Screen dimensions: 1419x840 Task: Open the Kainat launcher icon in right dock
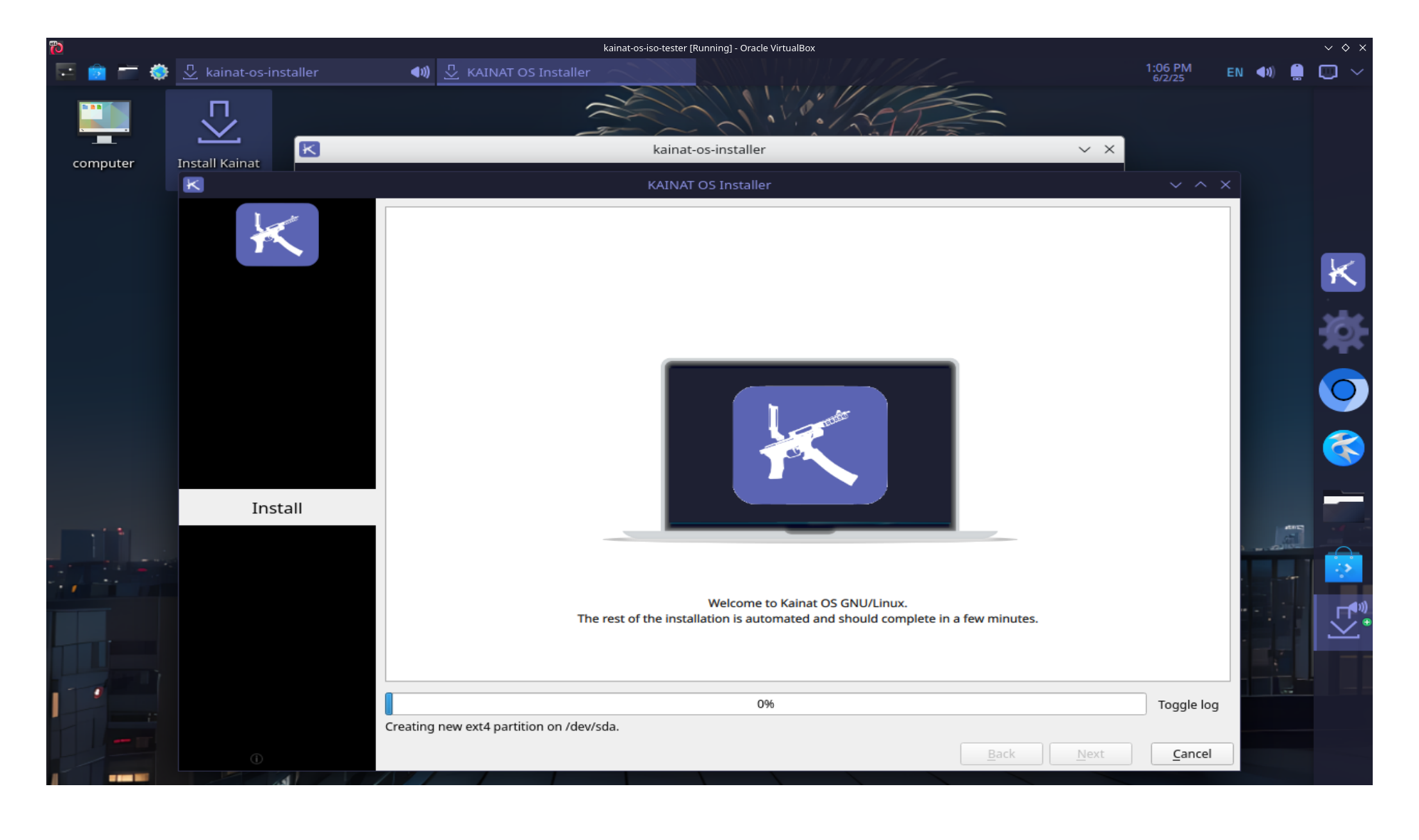tap(1343, 273)
